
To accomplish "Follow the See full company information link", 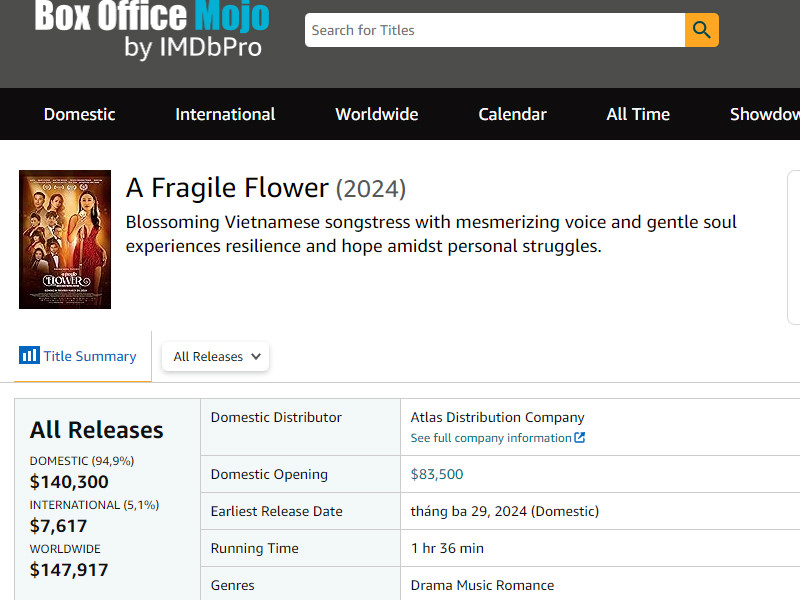I will point(491,438).
